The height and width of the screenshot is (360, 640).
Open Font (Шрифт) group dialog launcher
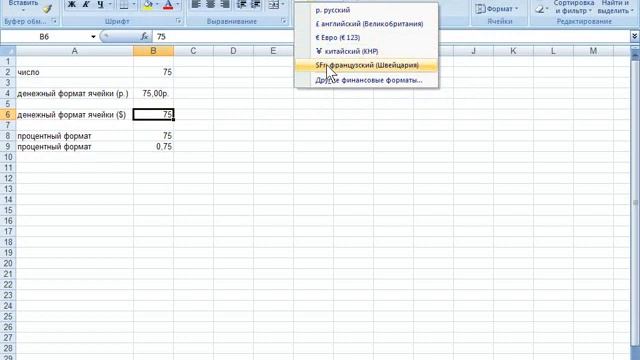coord(178,21)
